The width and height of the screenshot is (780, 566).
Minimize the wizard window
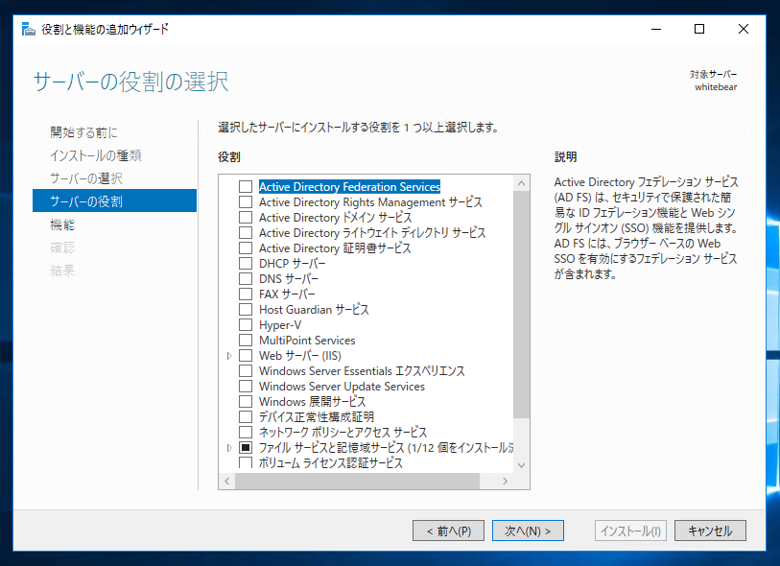click(656, 29)
